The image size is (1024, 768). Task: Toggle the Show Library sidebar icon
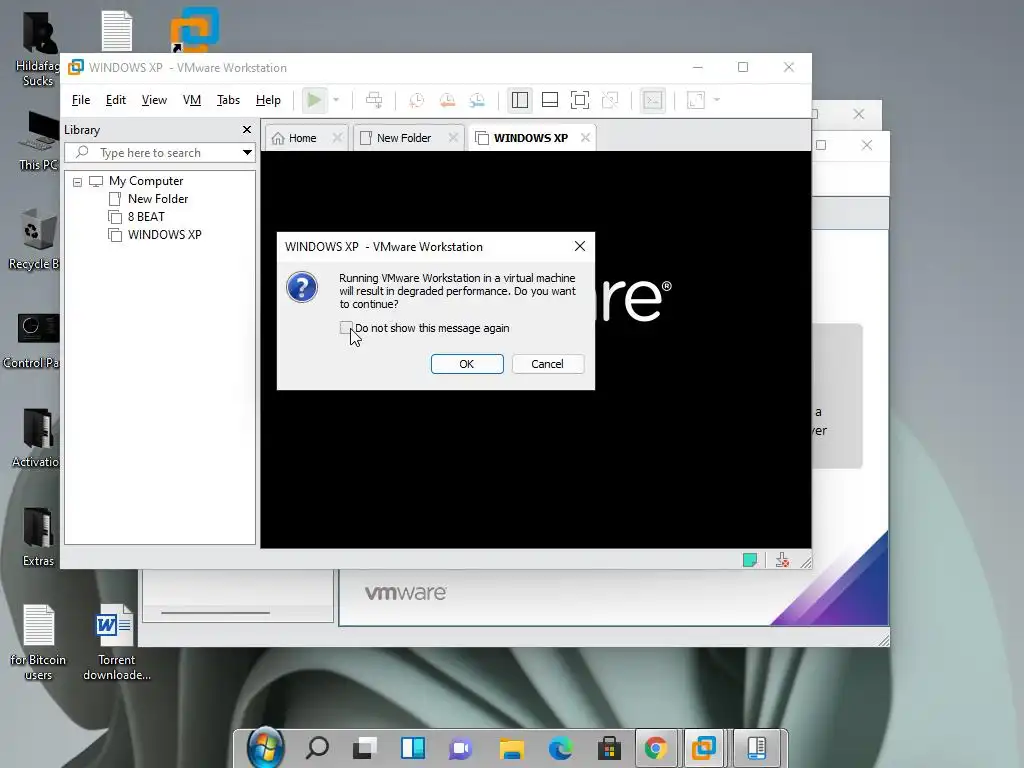[520, 100]
